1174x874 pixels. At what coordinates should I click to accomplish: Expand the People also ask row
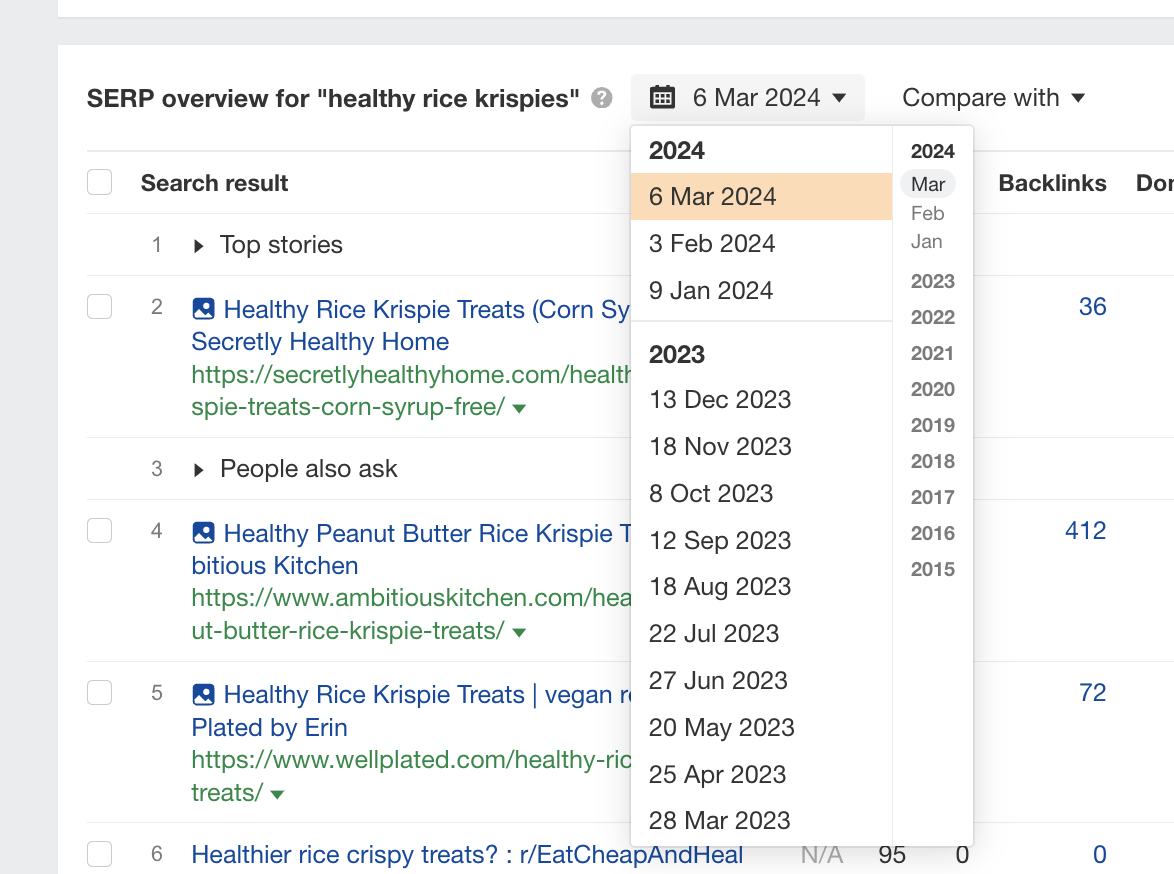(197, 468)
